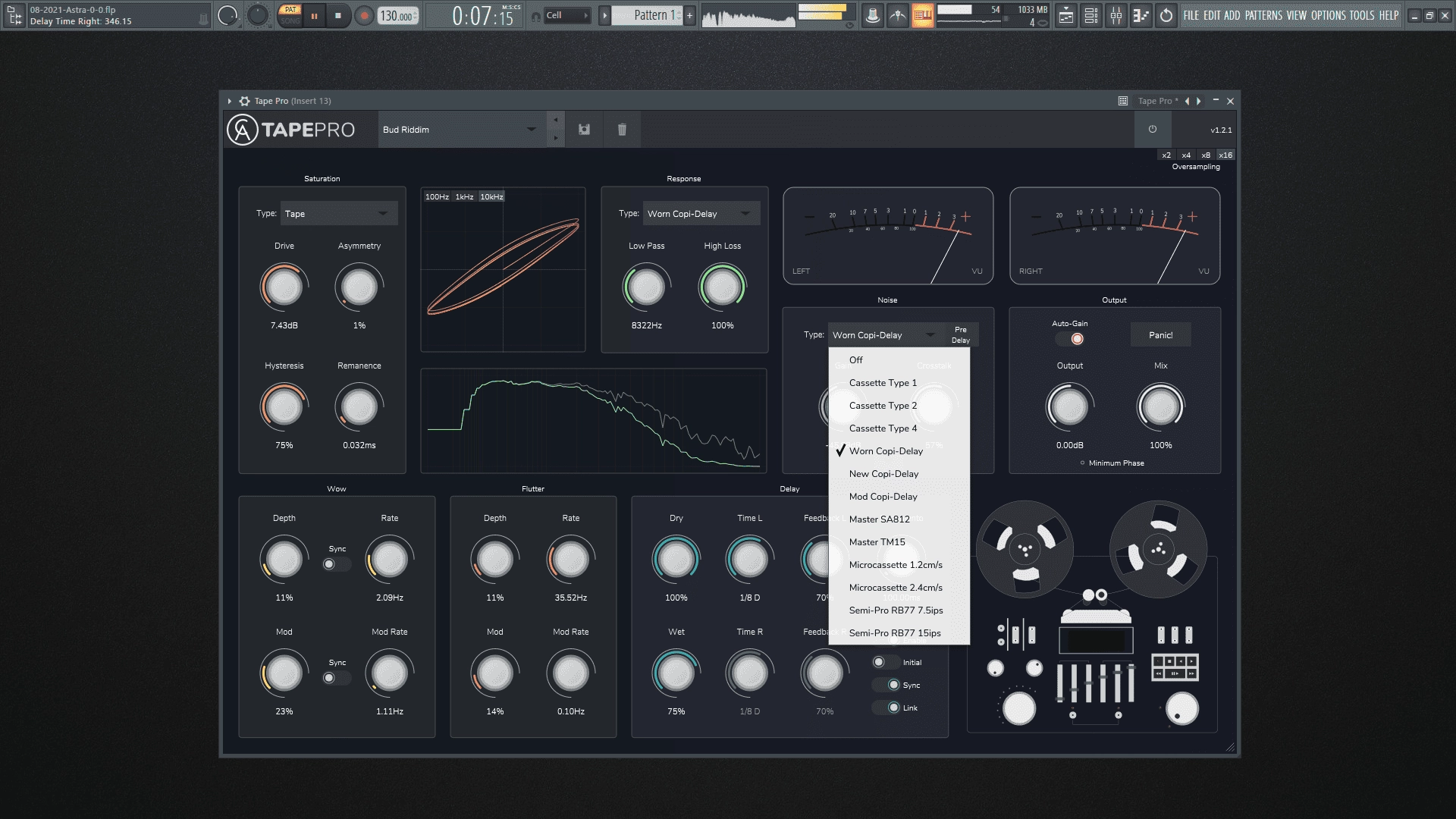This screenshot has height=819, width=1456.
Task: Open the OPTIONS menu
Action: [1329, 15]
